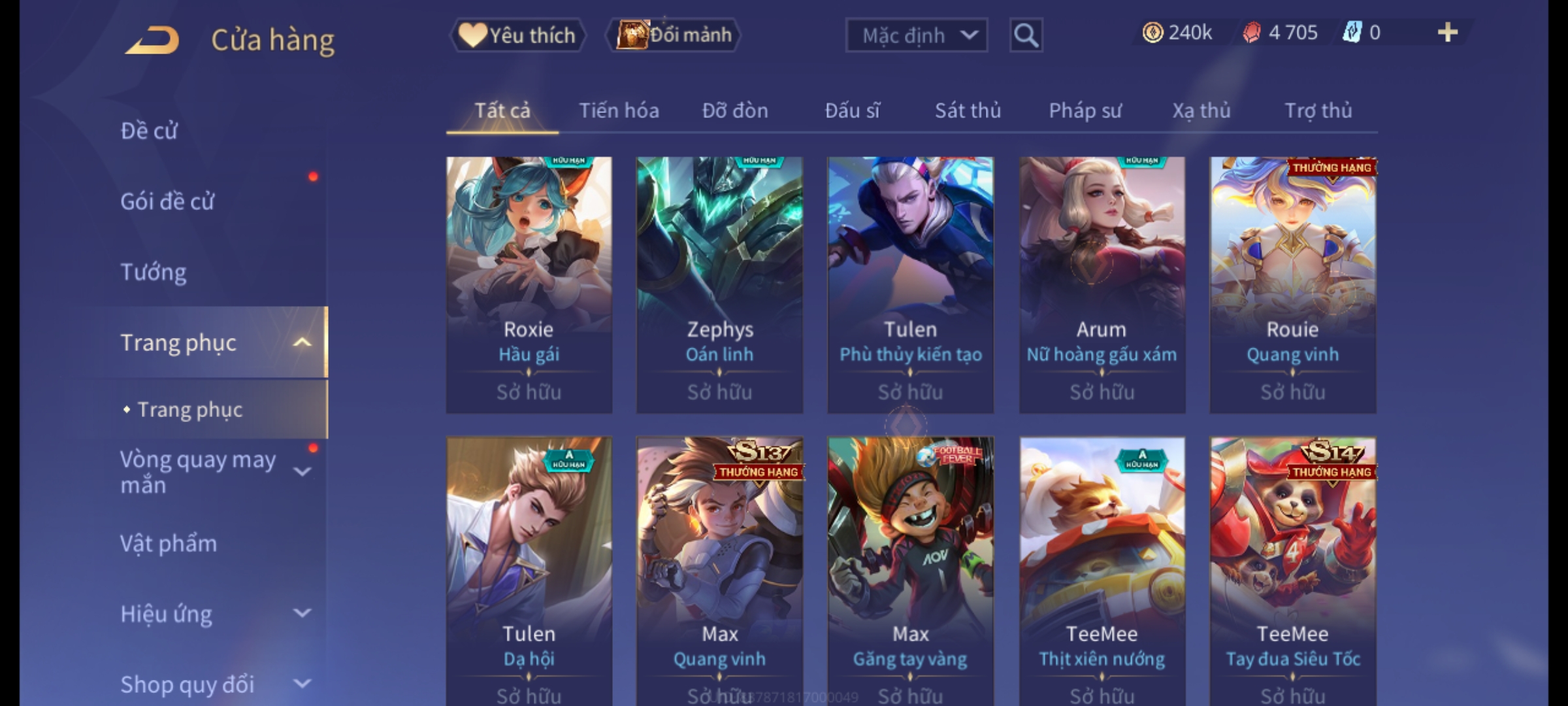Open Yêu thích heart favorites
Viewport: 1568px width, 706px height.
(x=517, y=35)
